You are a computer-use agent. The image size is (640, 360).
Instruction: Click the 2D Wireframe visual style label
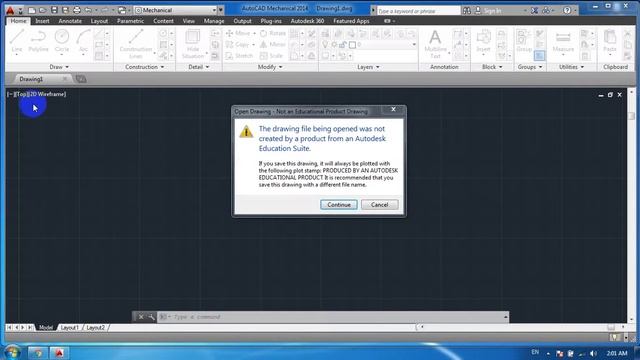(46, 94)
